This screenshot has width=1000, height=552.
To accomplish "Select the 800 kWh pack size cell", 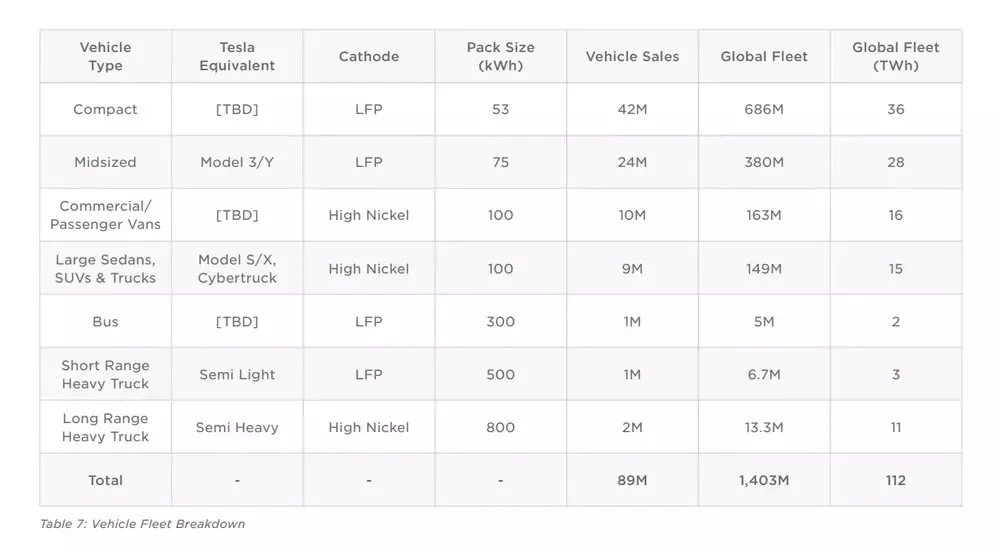I will pyautogui.click(x=500, y=427).
